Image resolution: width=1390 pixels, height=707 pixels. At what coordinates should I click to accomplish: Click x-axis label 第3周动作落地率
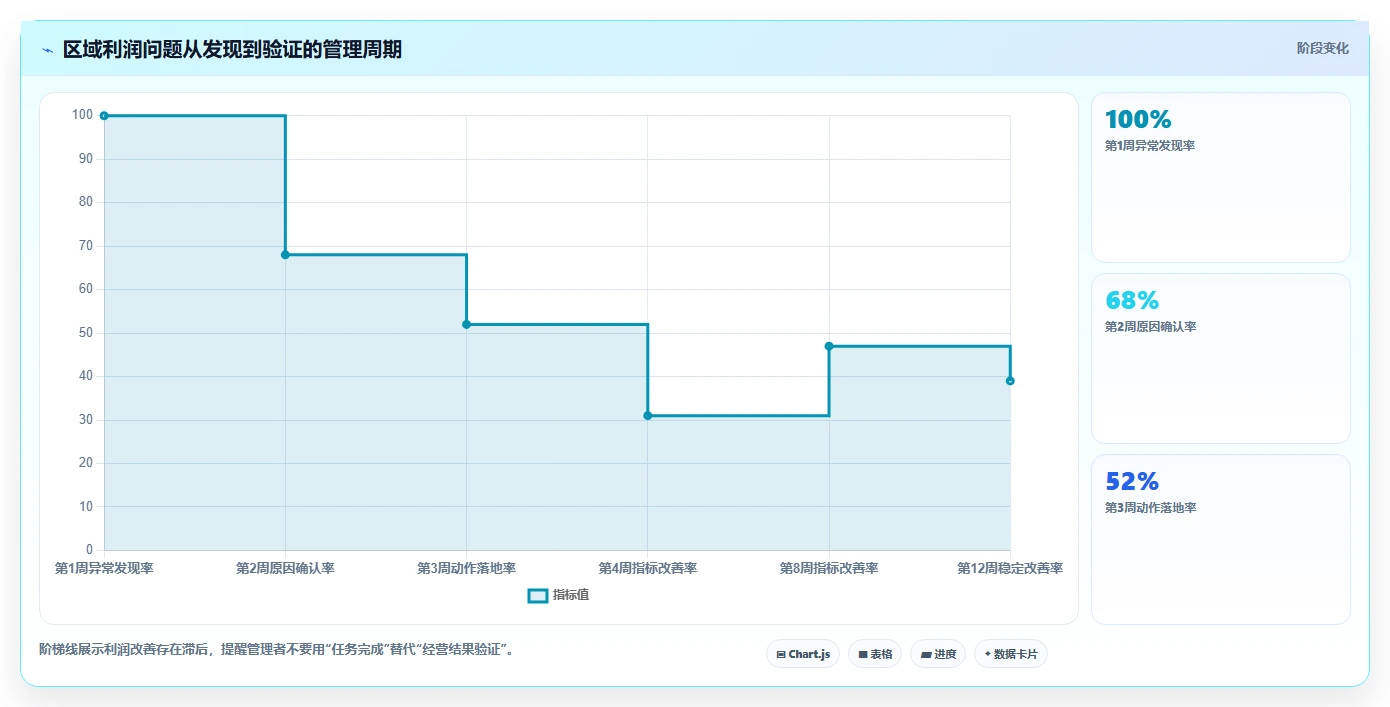467,568
